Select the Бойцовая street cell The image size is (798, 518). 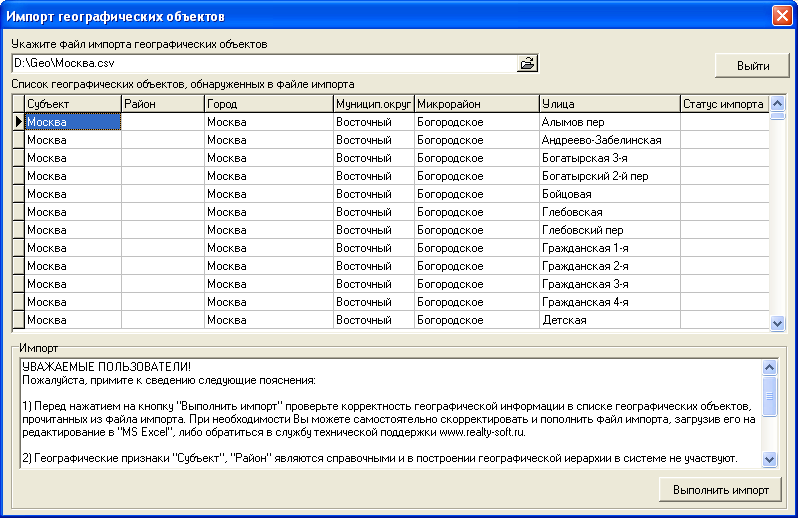(x=610, y=194)
